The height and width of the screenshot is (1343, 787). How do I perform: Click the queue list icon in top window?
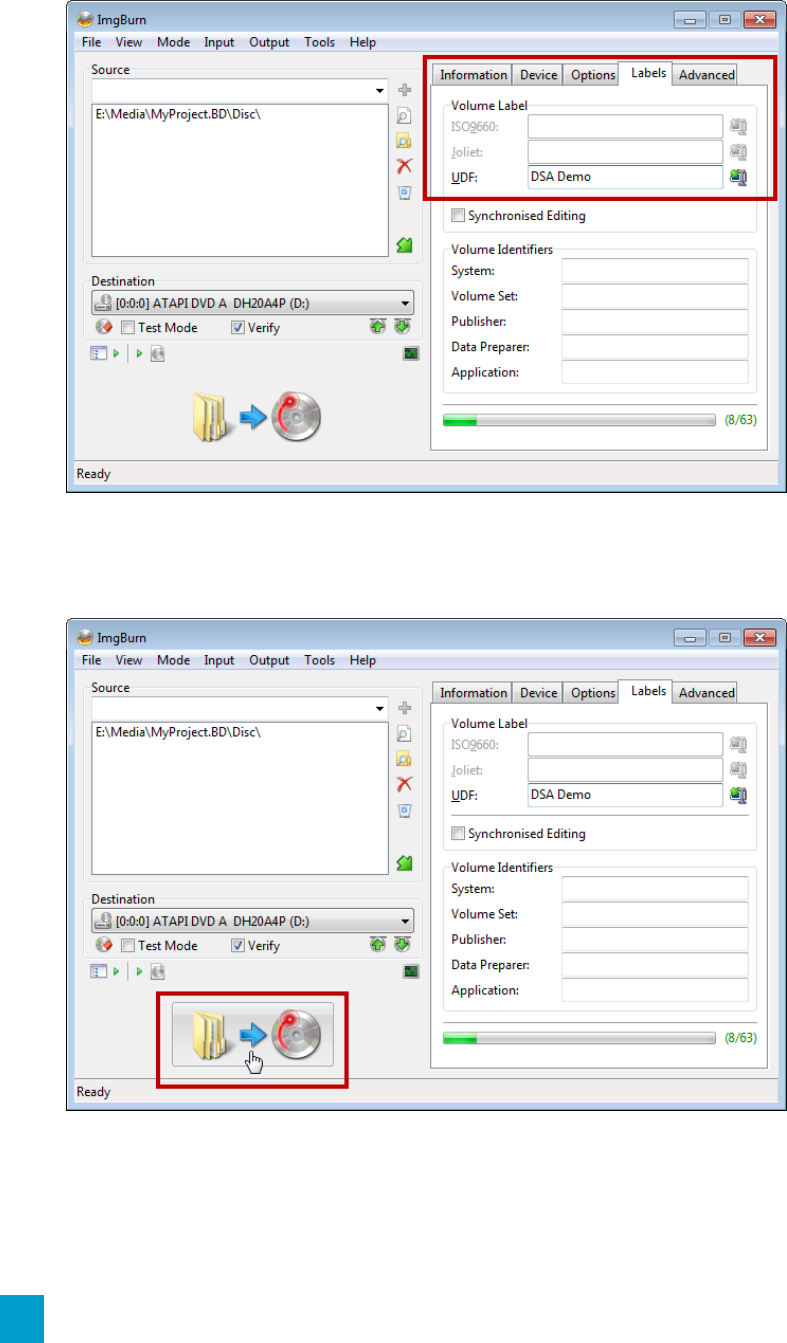[99, 353]
